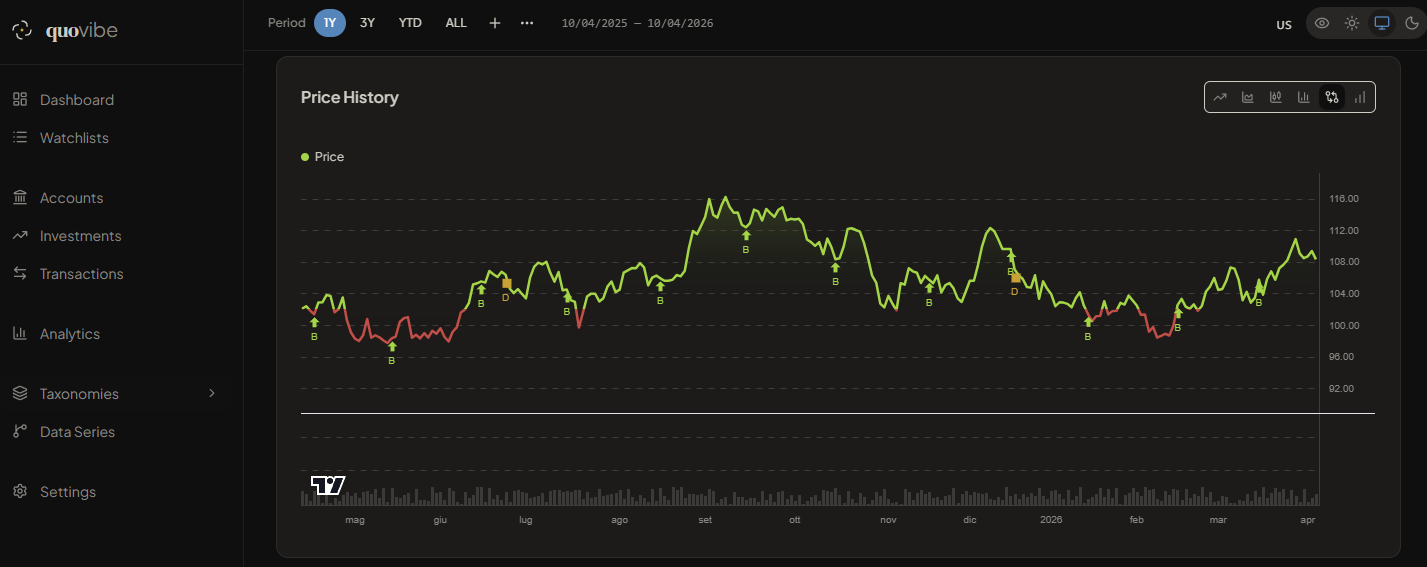Select the volume bars chart icon
1427x567 pixels.
point(1360,97)
